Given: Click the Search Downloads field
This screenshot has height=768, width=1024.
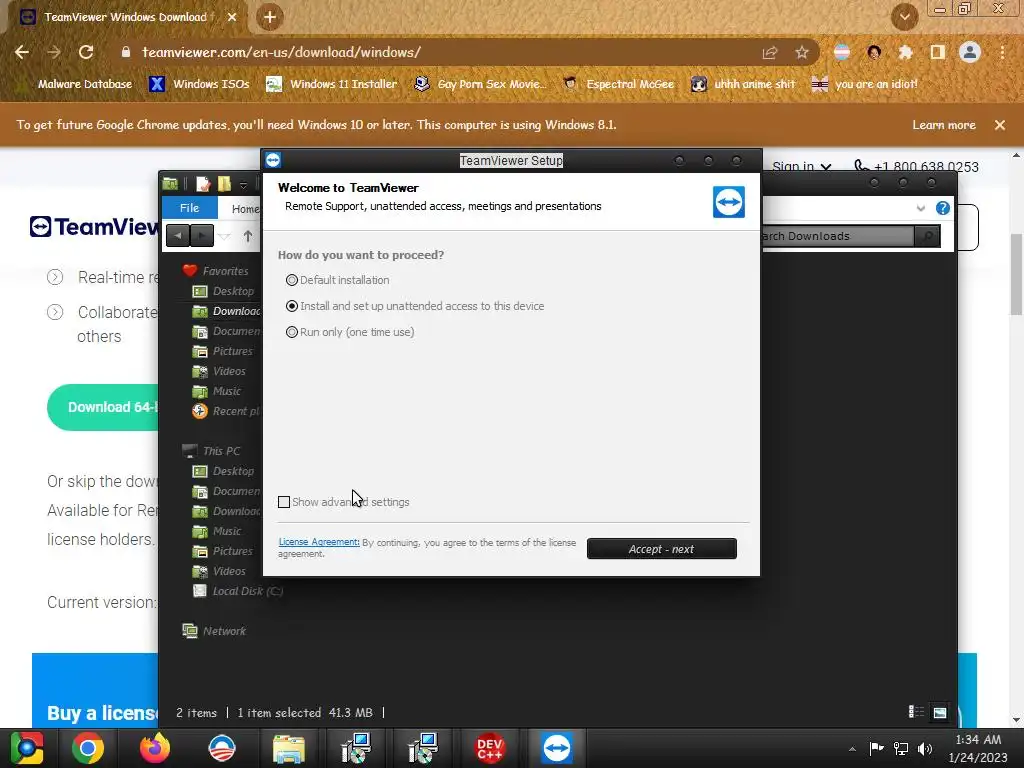Looking at the screenshot, I should pyautogui.click(x=837, y=236).
